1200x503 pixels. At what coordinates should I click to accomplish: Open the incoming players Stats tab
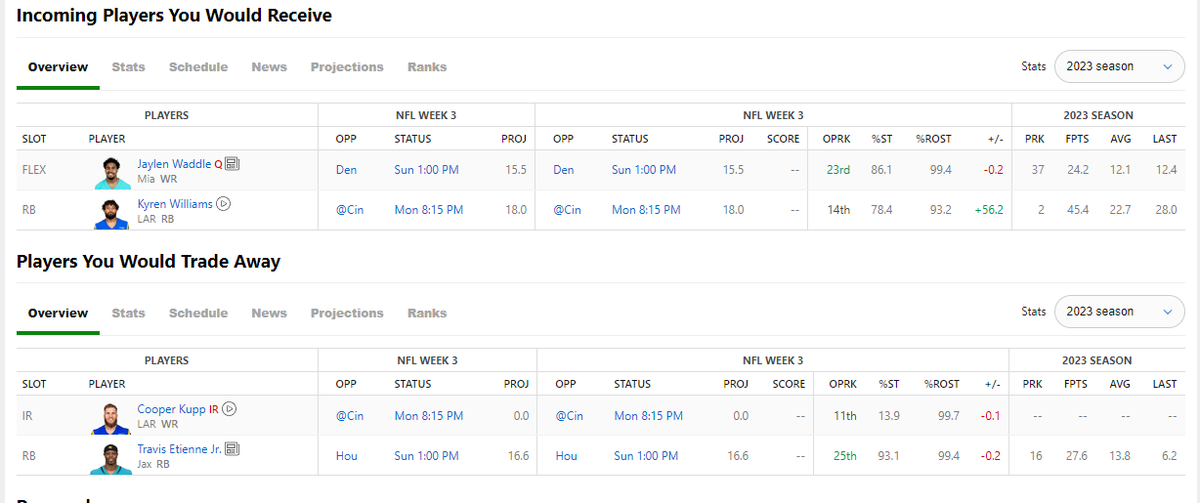128,67
